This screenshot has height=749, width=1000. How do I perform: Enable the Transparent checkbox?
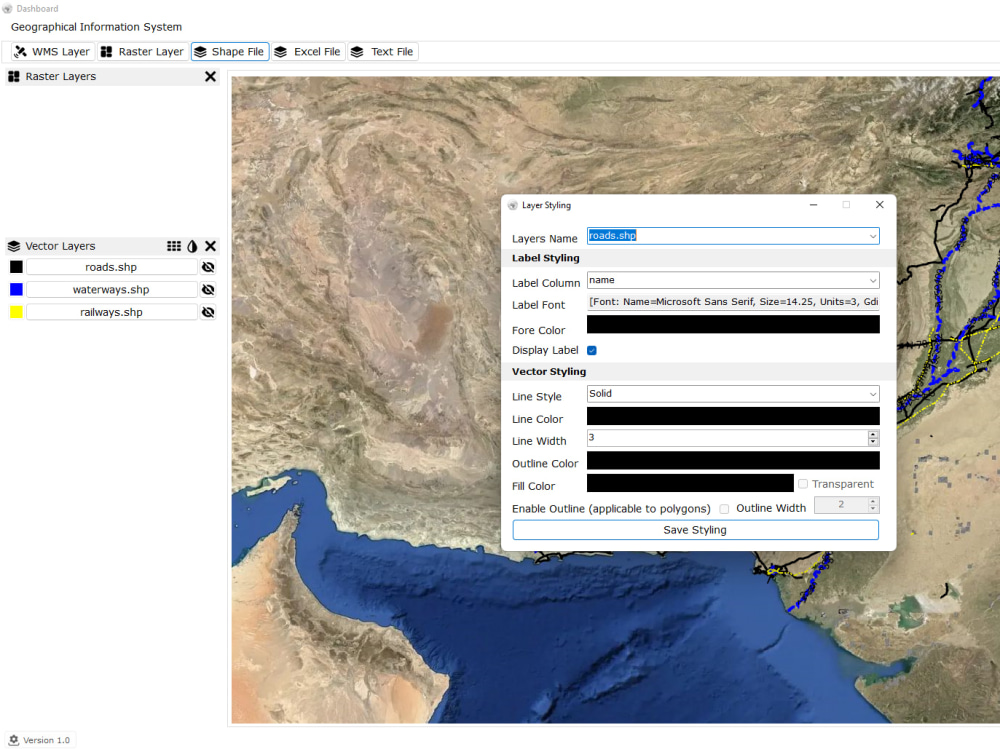803,484
